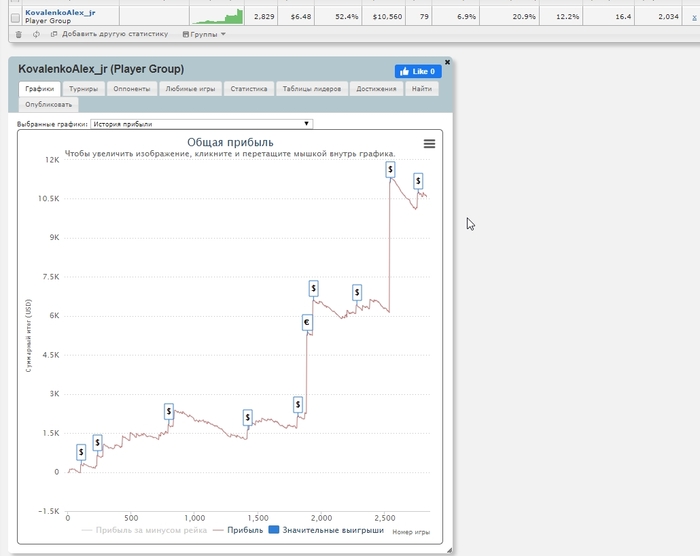Click the last $ marker at chart right
The height and width of the screenshot is (556, 700).
point(418,181)
